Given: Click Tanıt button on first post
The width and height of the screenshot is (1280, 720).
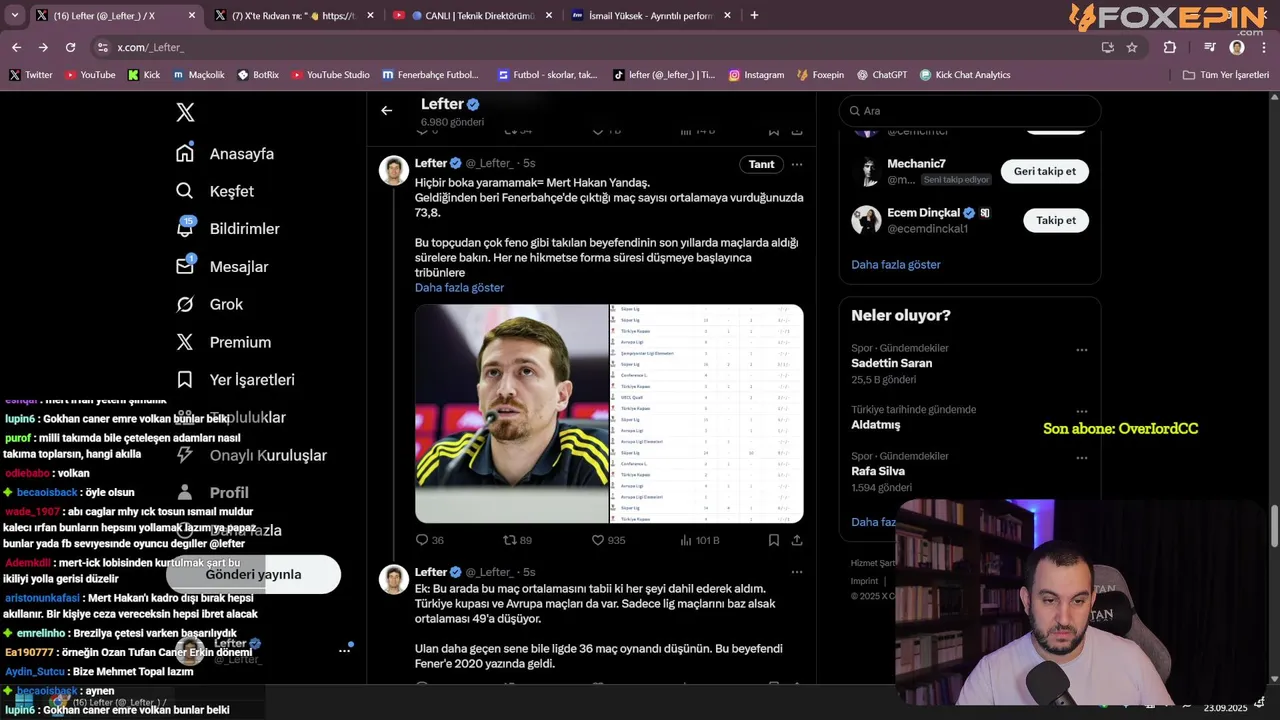Looking at the screenshot, I should (x=762, y=164).
